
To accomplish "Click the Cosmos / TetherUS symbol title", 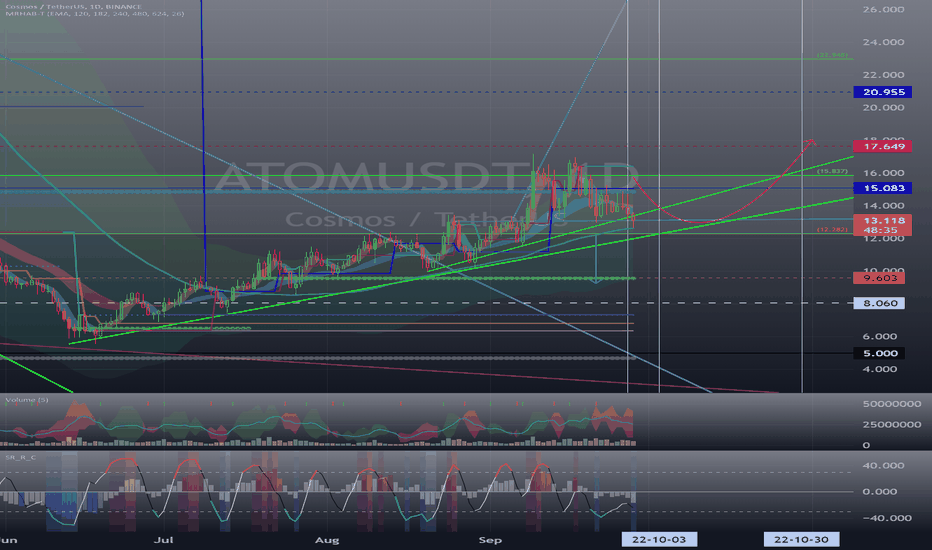I will pos(74,7).
